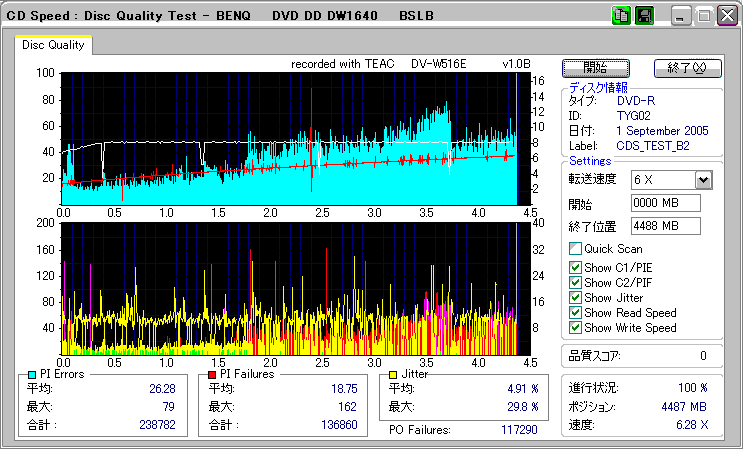Screen dimensions: 743x449
Task: Open the 転送速度 speed dropdown arrow
Action: 704,180
